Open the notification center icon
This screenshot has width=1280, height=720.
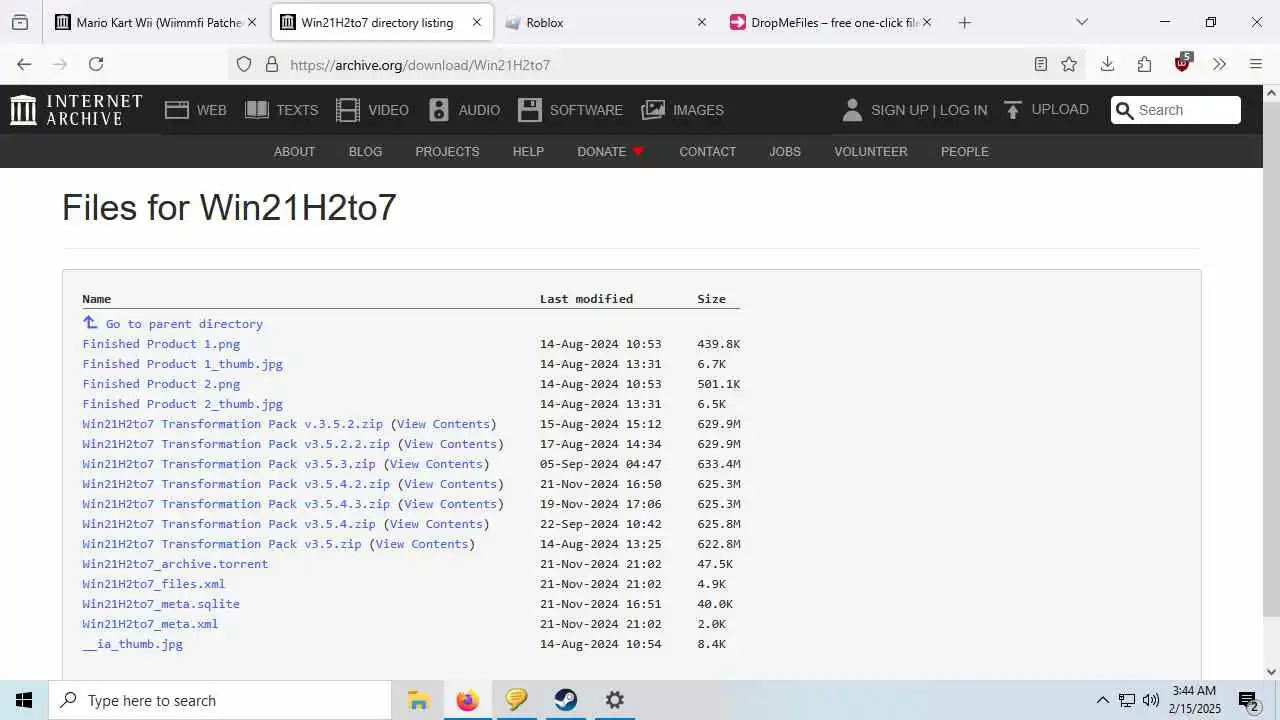coord(1248,700)
